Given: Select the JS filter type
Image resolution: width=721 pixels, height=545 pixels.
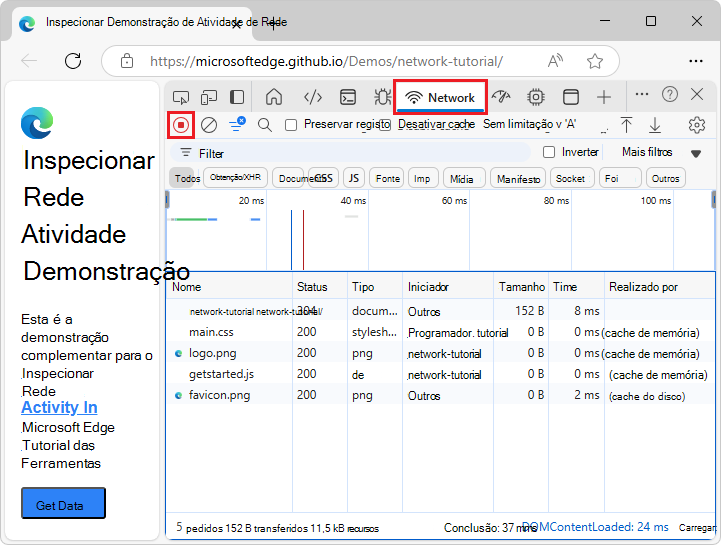Looking at the screenshot, I should point(353,178).
